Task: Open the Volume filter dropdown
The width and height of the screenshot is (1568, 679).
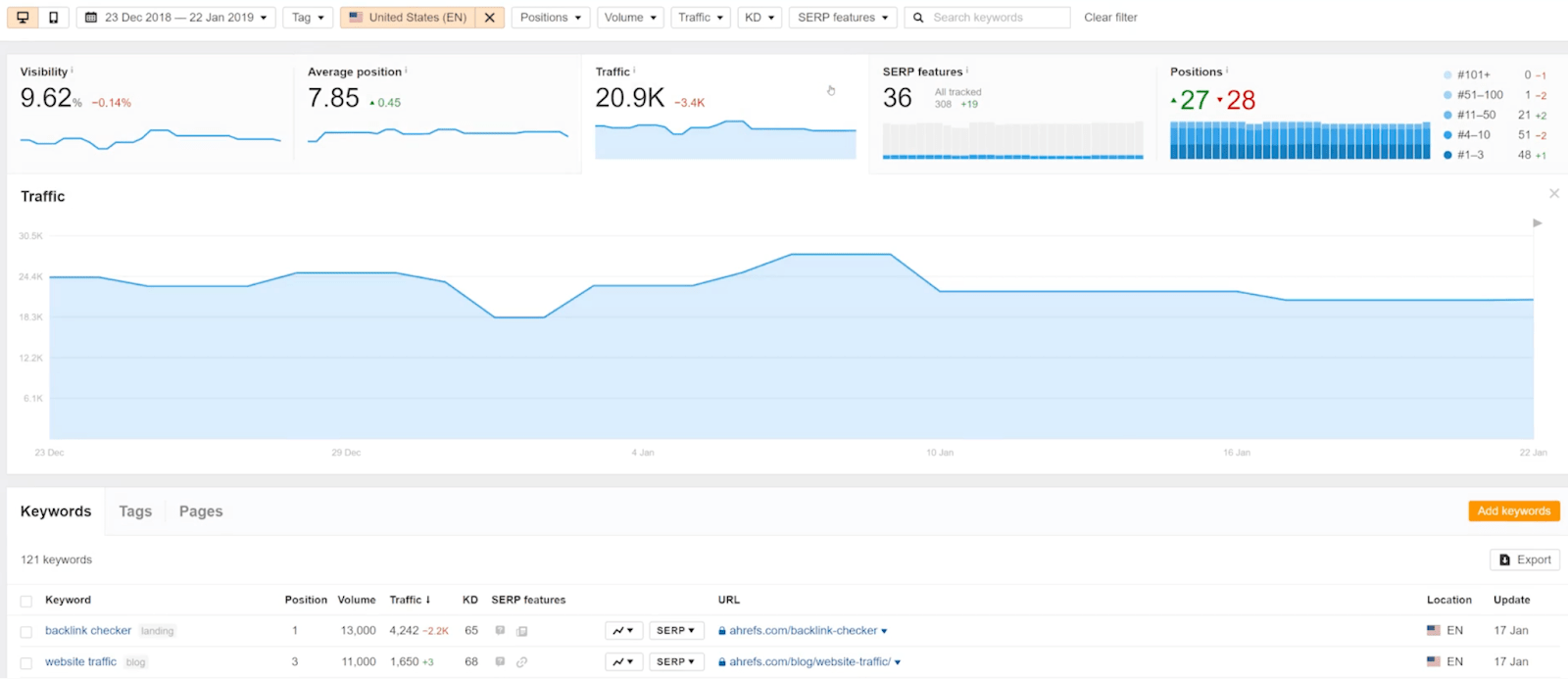Action: (630, 18)
